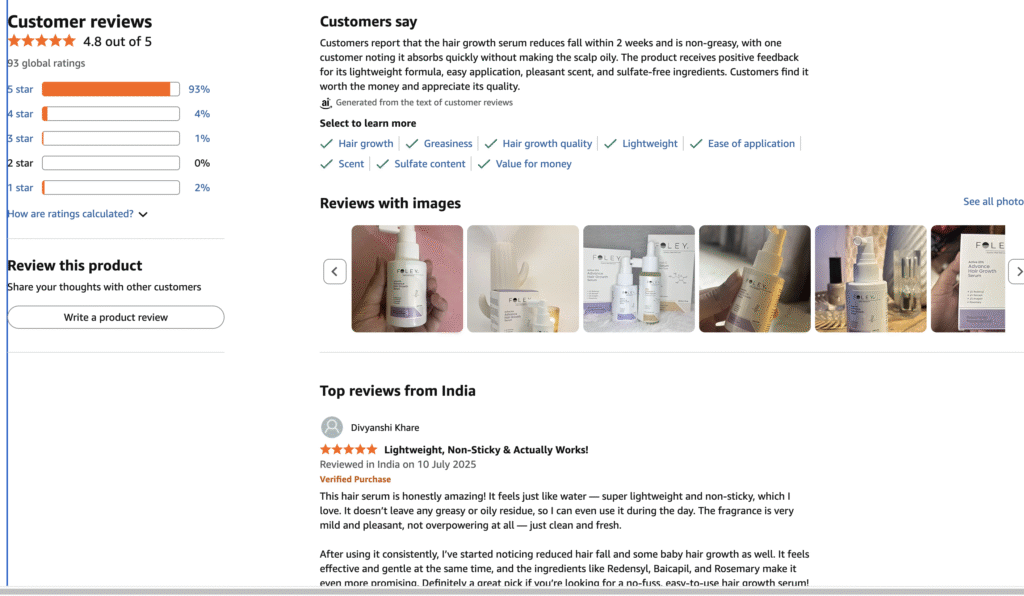Click the 1 star rating bar

tap(110, 188)
